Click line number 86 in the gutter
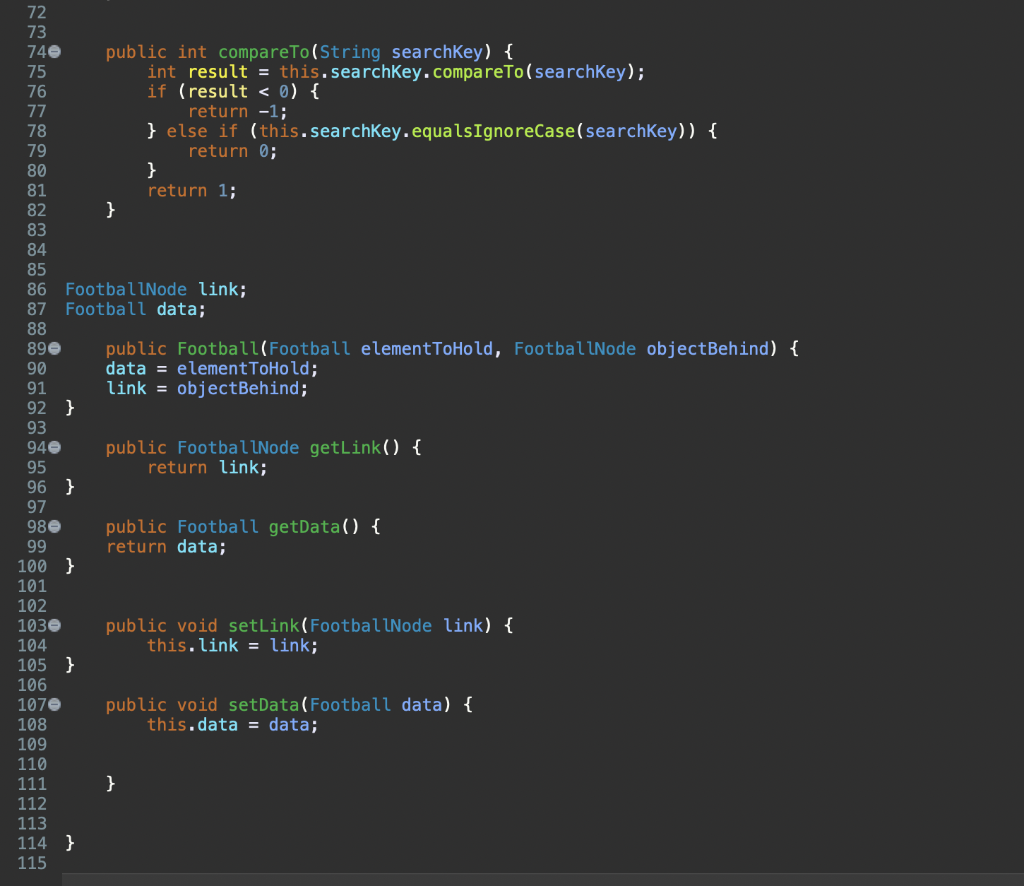The height and width of the screenshot is (886, 1024). [x=37, y=289]
